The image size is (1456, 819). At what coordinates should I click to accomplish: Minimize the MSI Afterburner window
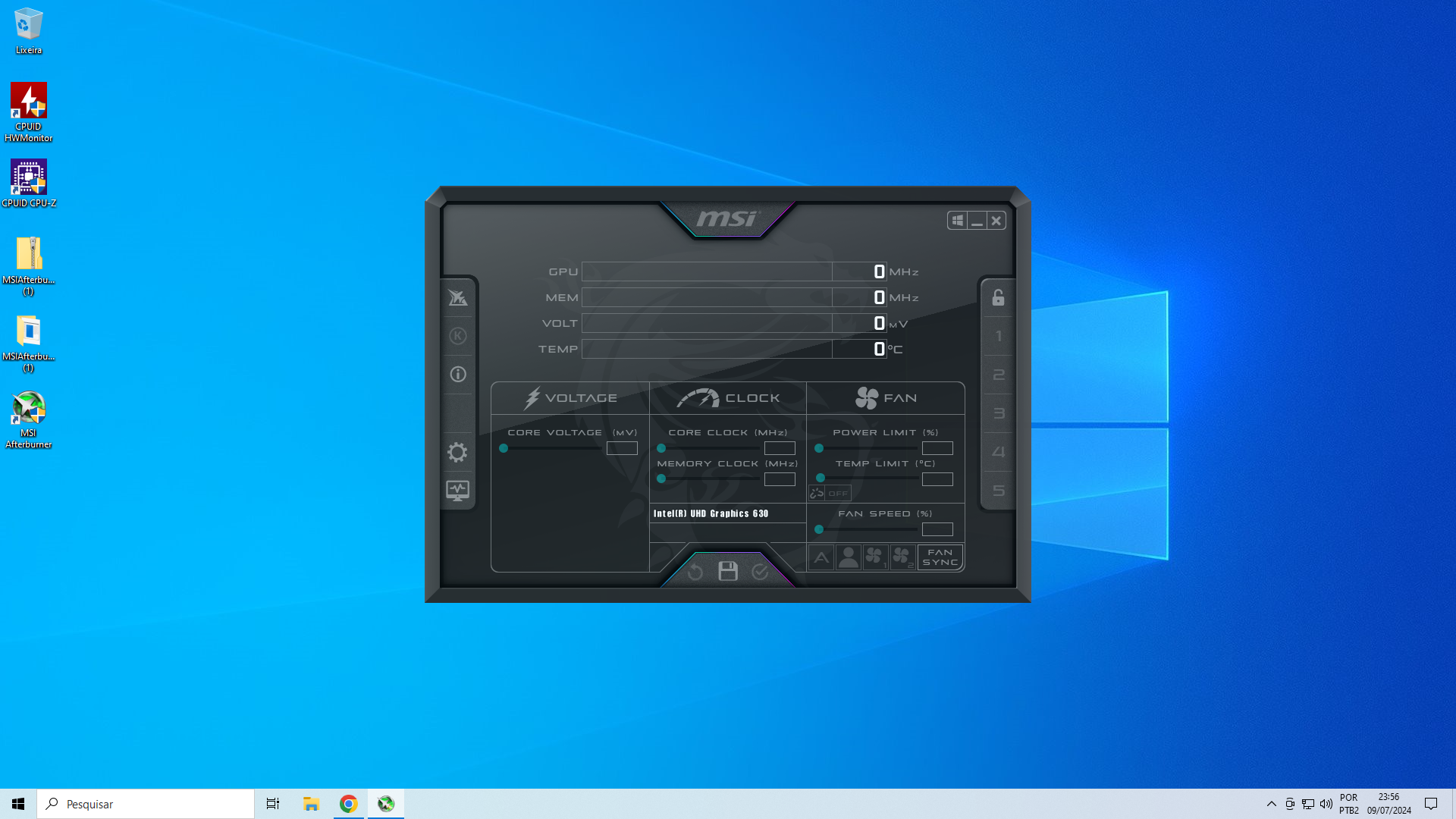pos(977,221)
